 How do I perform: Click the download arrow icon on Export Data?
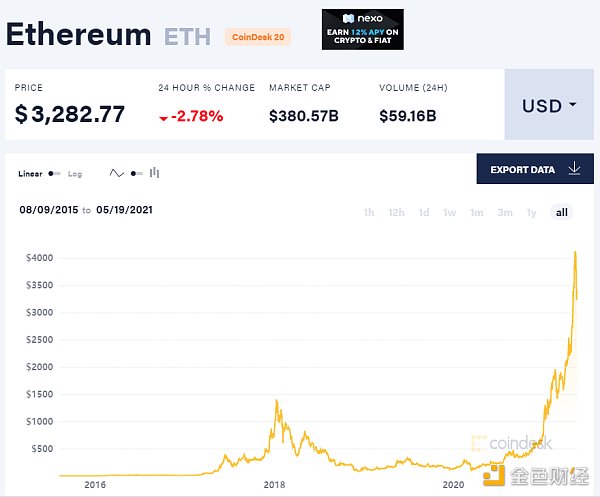point(574,169)
